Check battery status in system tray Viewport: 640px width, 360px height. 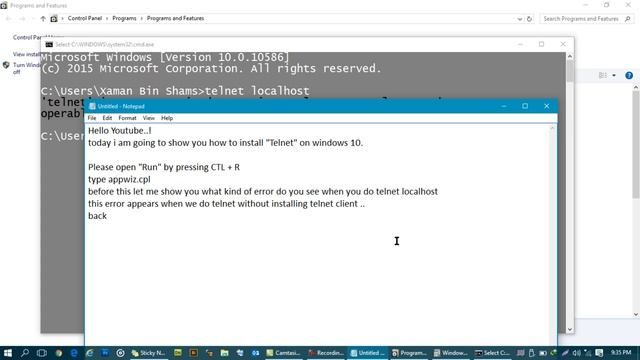[x=543, y=353]
